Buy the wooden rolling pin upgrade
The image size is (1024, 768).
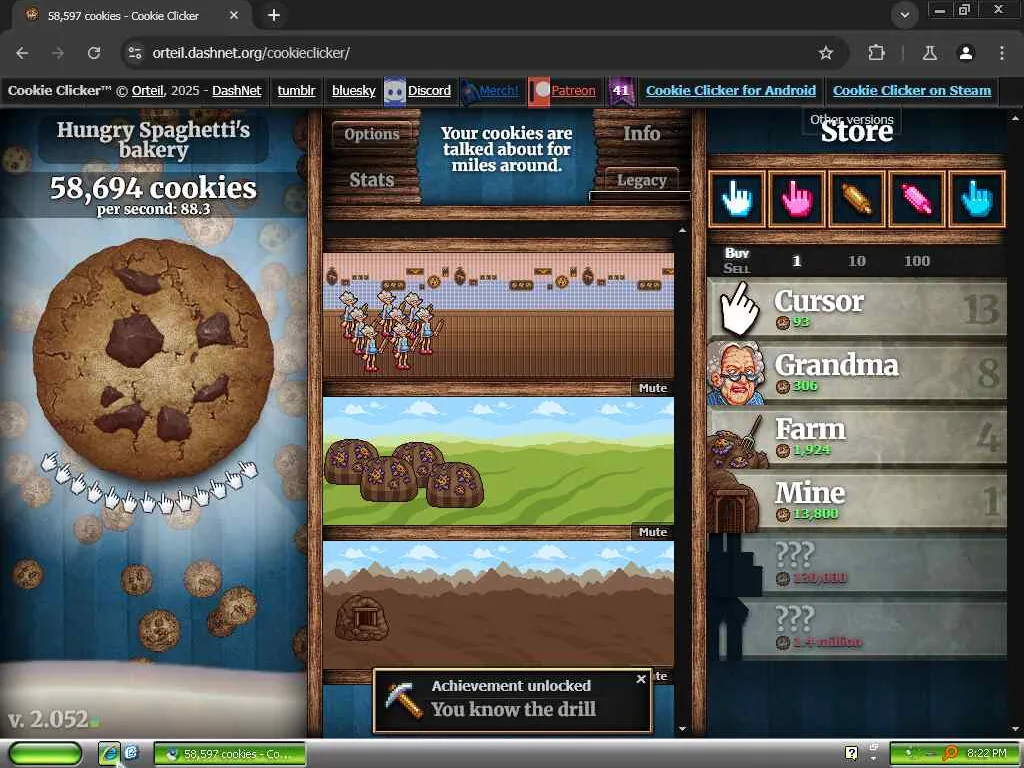(x=857, y=199)
